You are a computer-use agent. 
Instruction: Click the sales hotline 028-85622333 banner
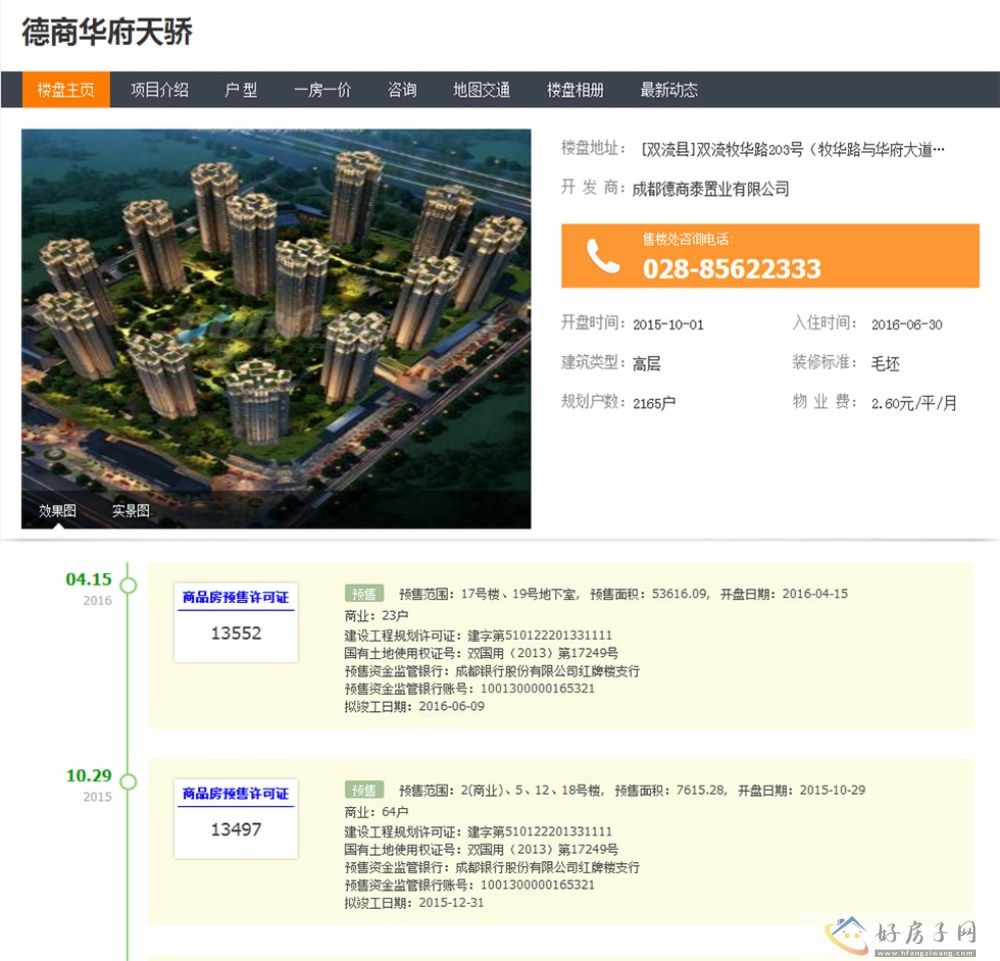pos(770,256)
